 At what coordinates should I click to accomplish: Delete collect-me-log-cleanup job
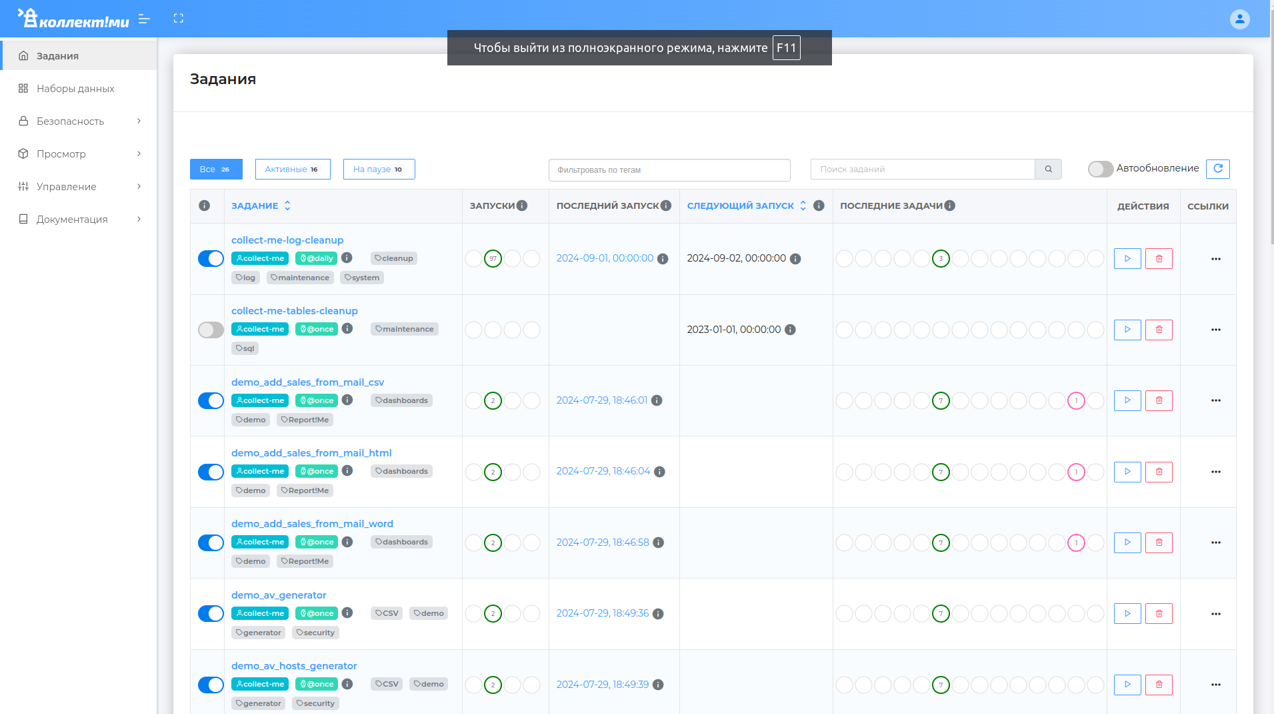click(x=1159, y=259)
